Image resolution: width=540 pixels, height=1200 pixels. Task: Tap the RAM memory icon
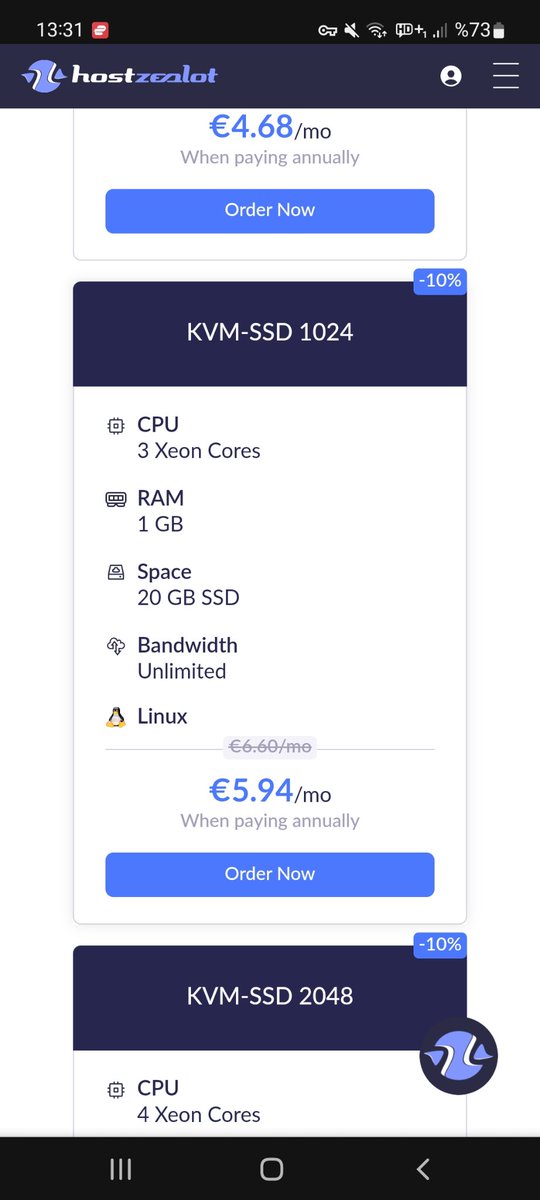coord(116,498)
